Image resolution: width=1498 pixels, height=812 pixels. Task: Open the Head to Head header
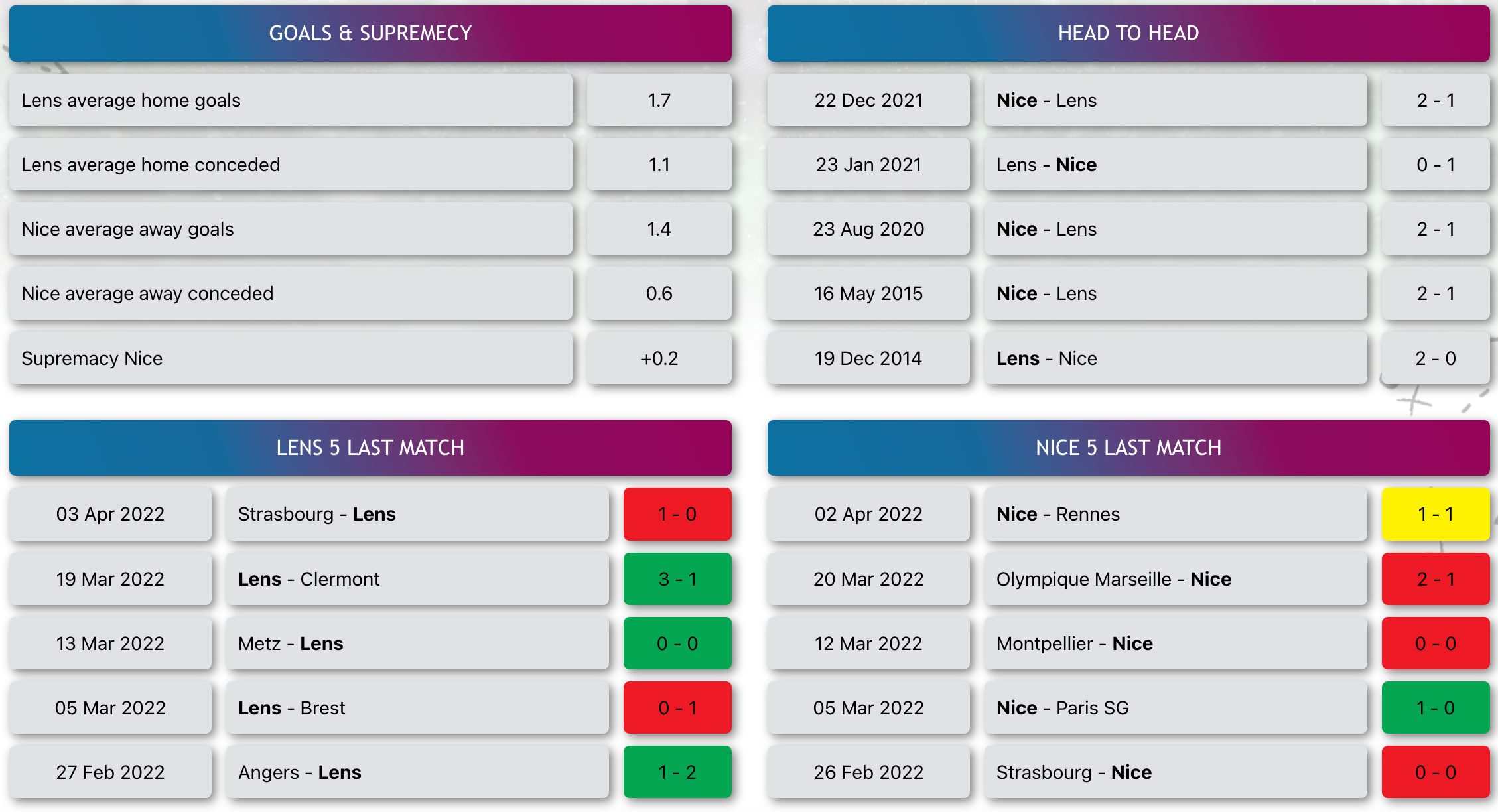click(1128, 33)
